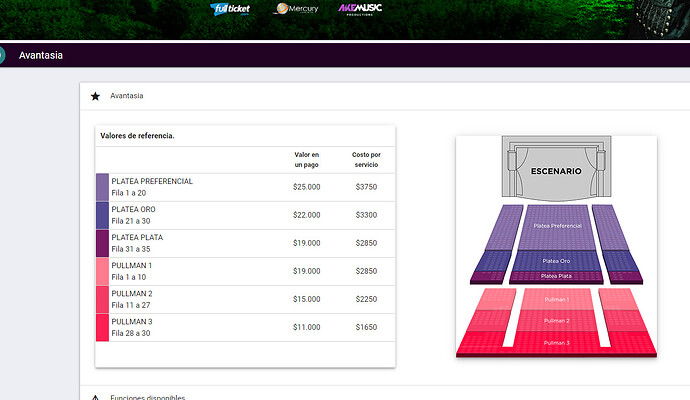
Task: Click the Platea Preferencial purple color swatch
Action: click(x=102, y=187)
